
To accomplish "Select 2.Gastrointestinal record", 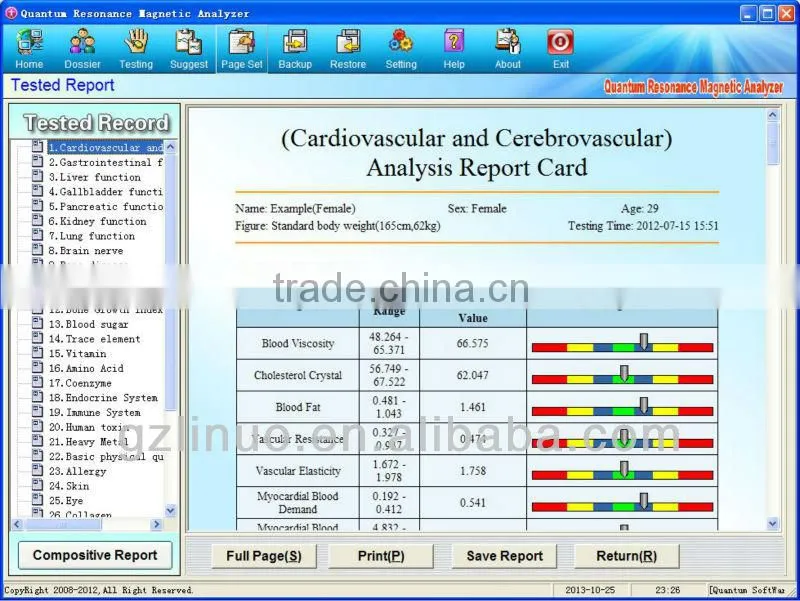I will 106,162.
